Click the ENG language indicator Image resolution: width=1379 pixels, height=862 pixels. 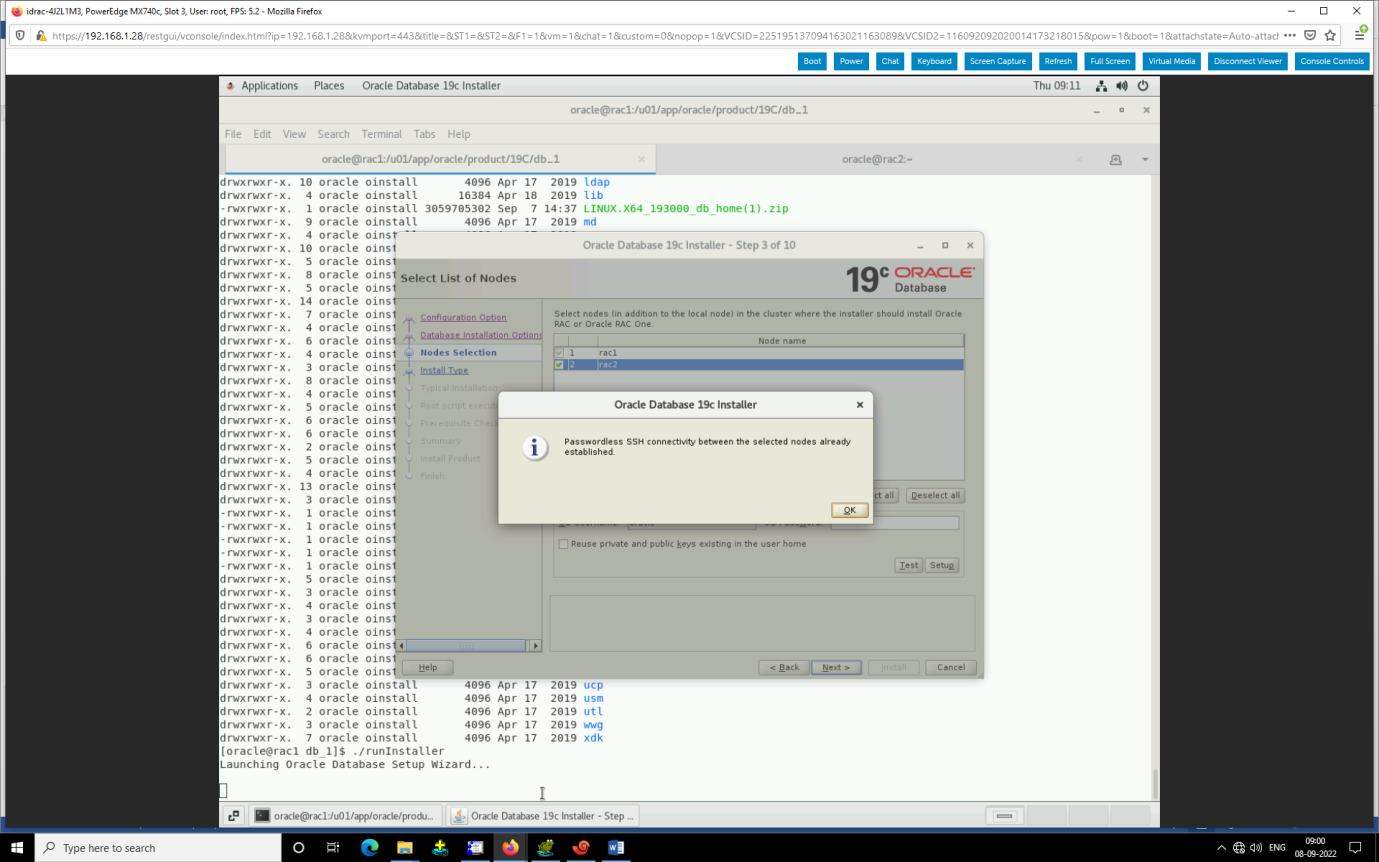1277,848
